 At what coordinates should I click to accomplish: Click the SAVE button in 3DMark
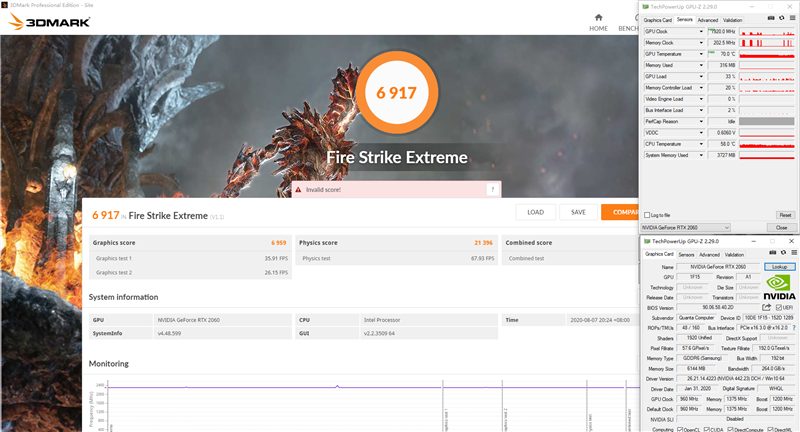tap(578, 212)
